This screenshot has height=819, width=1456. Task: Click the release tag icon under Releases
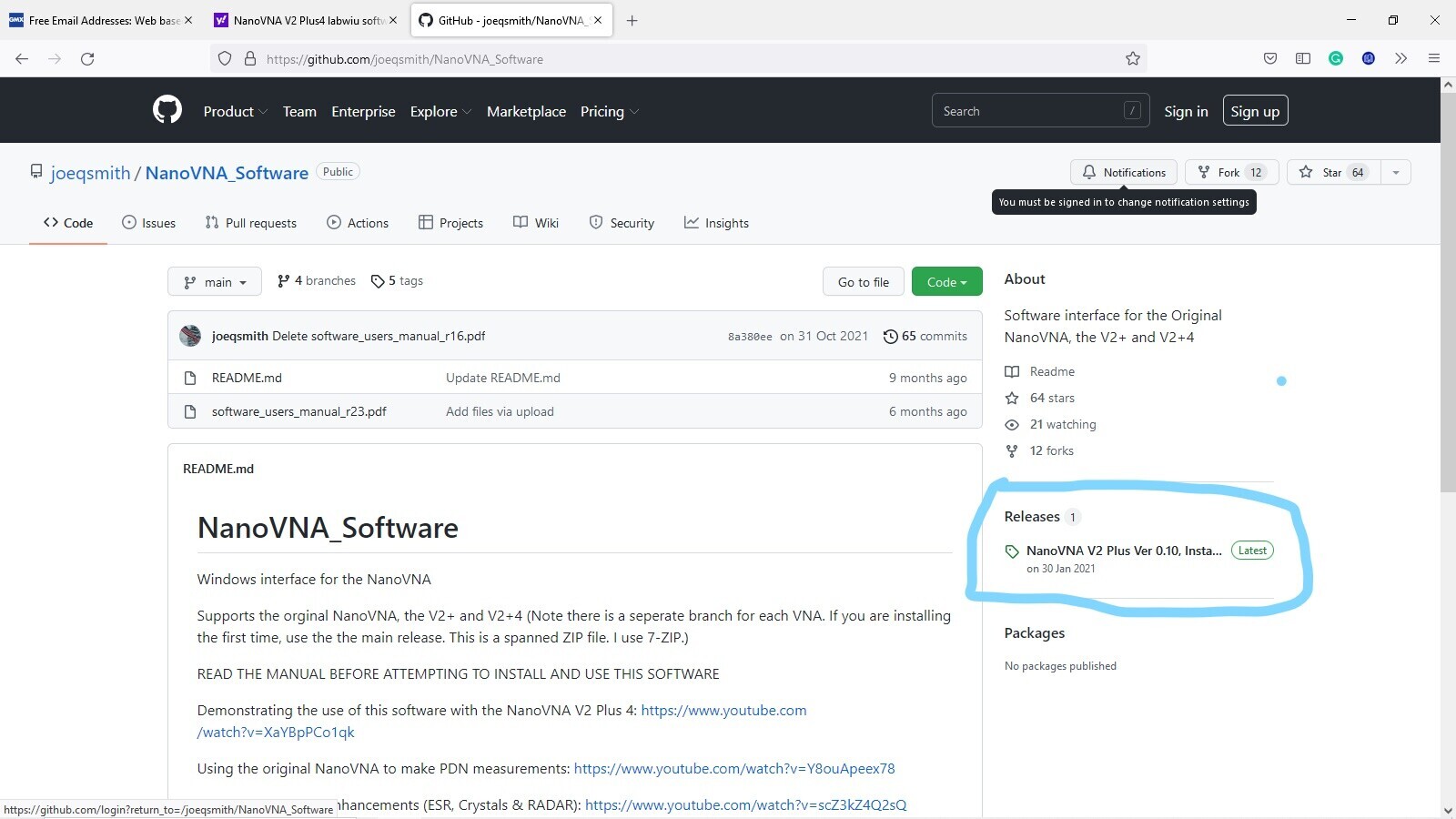(1012, 551)
